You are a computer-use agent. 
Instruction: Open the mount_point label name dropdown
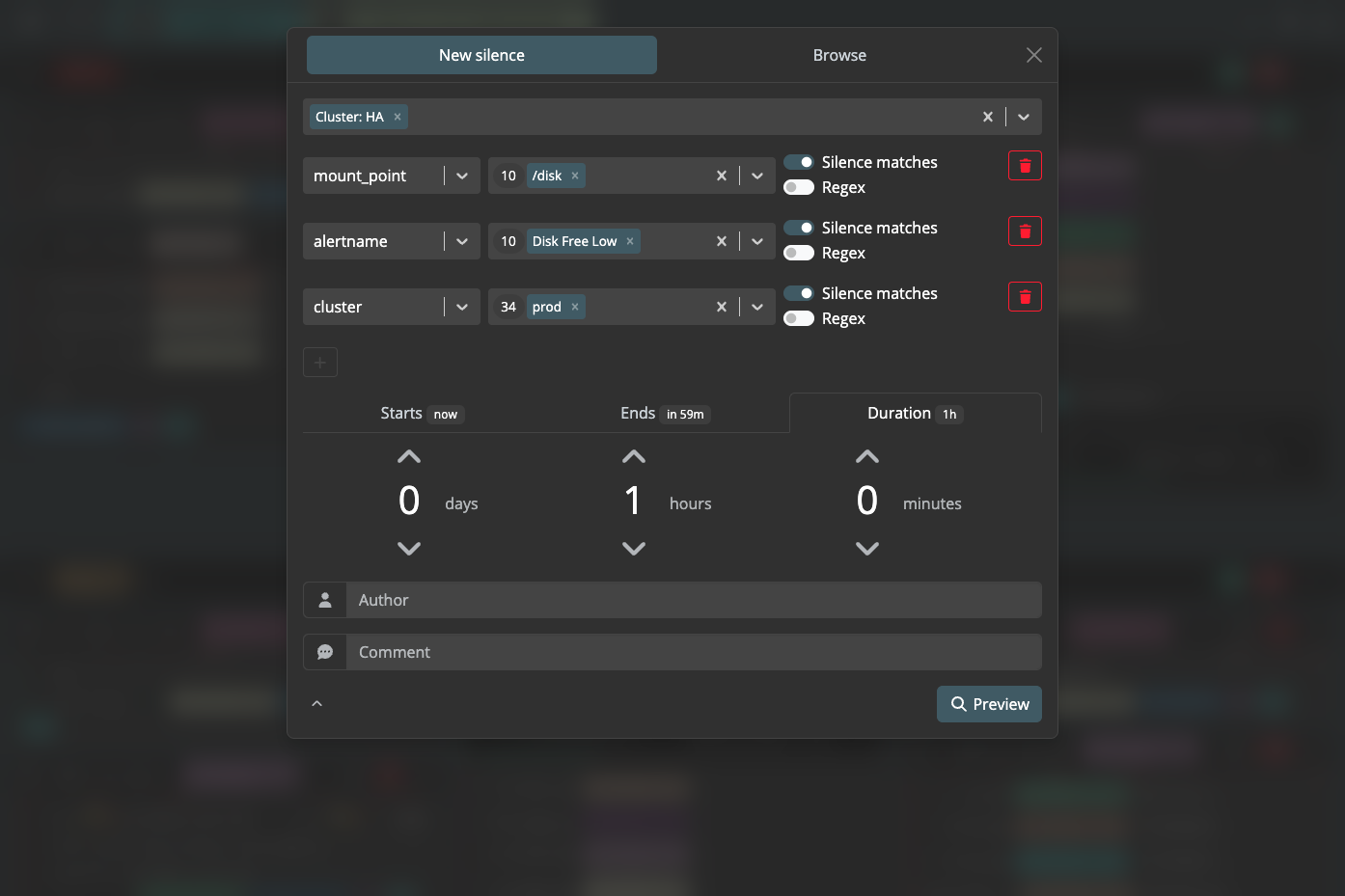(462, 176)
